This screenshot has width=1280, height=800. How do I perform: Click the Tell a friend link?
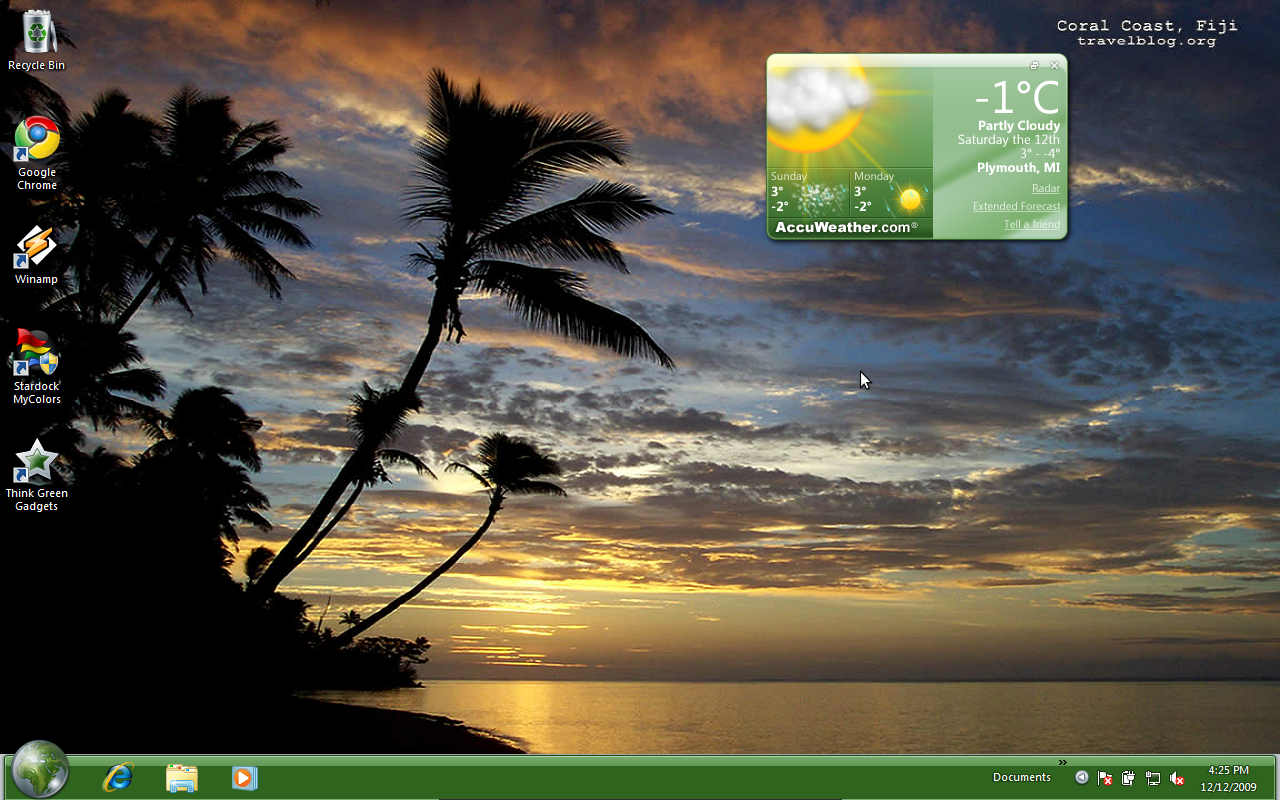click(x=1032, y=224)
